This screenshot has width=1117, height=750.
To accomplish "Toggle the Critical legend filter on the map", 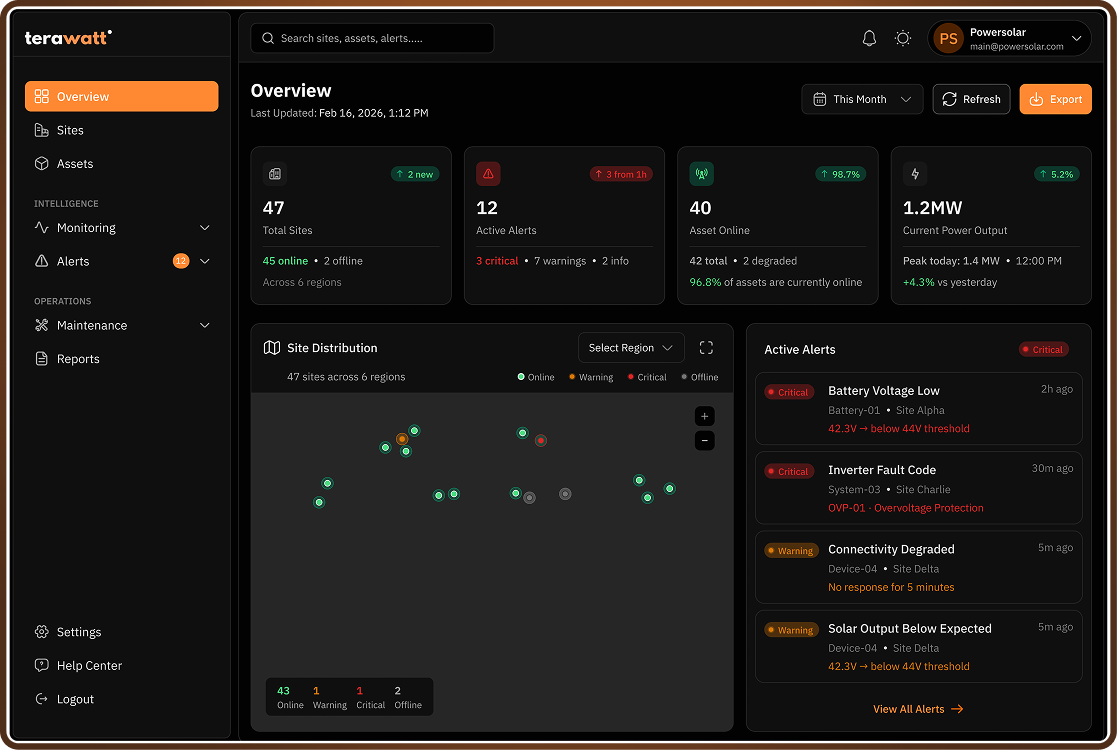I will tap(650, 377).
